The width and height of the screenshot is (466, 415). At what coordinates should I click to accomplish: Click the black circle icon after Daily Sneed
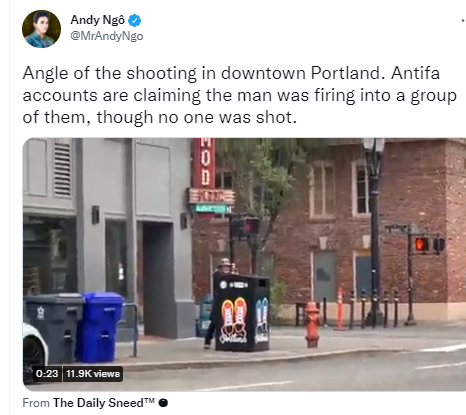163,403
